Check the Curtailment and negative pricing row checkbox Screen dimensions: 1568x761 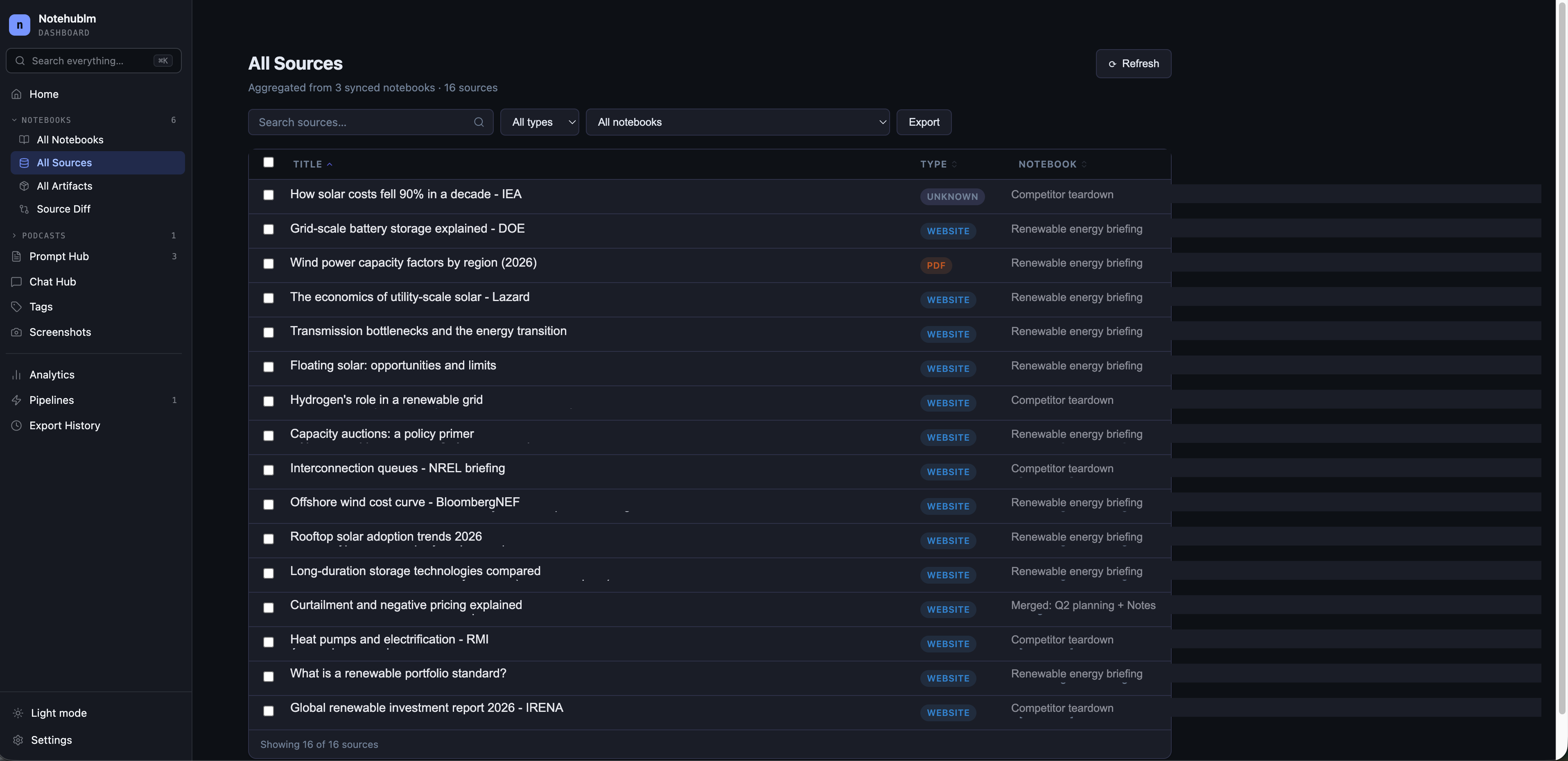pyautogui.click(x=269, y=607)
